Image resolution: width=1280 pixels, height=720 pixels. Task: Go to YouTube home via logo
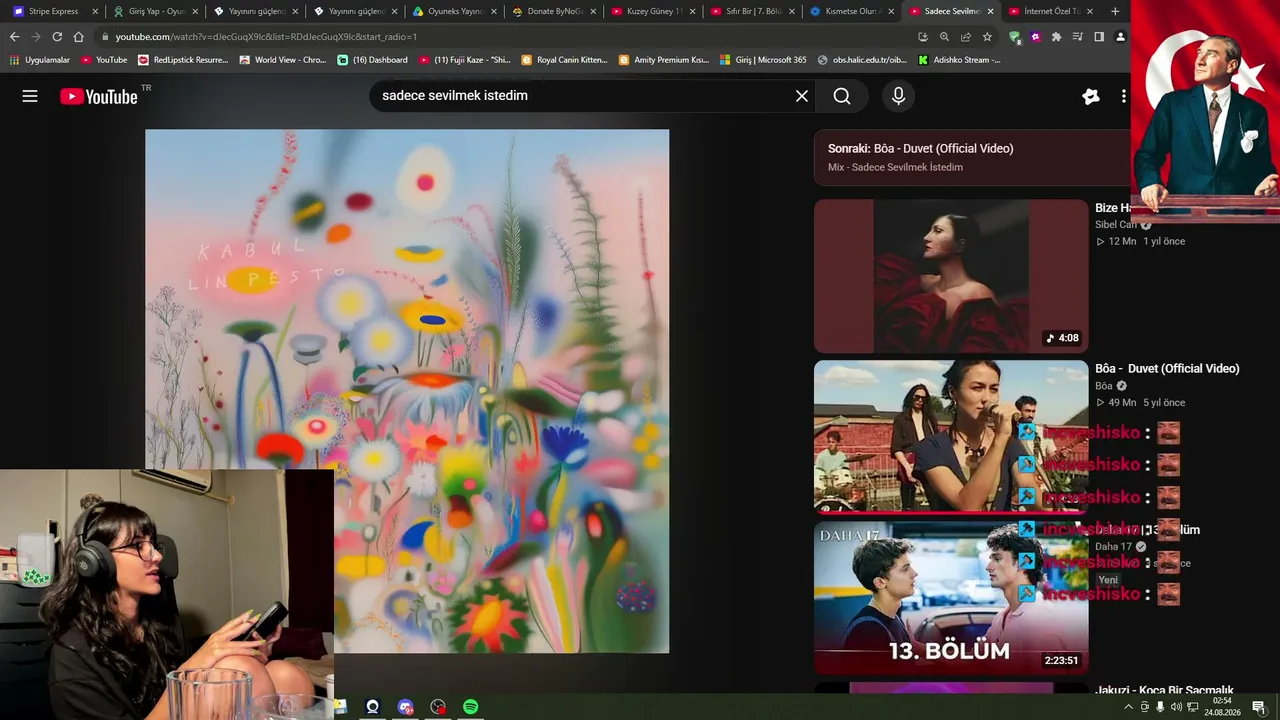tap(98, 96)
